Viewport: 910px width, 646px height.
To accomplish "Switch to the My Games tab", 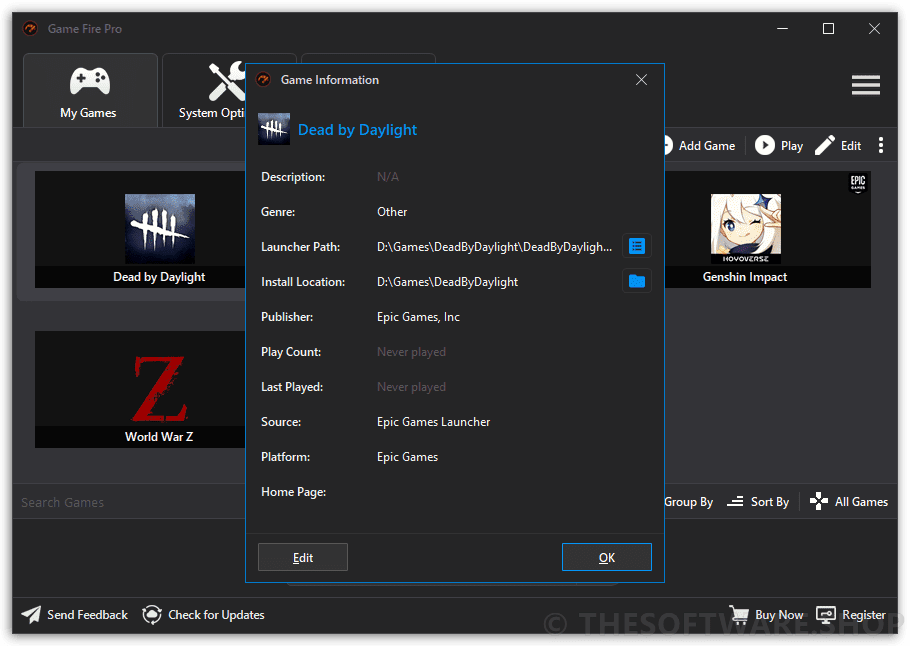I will pos(90,90).
